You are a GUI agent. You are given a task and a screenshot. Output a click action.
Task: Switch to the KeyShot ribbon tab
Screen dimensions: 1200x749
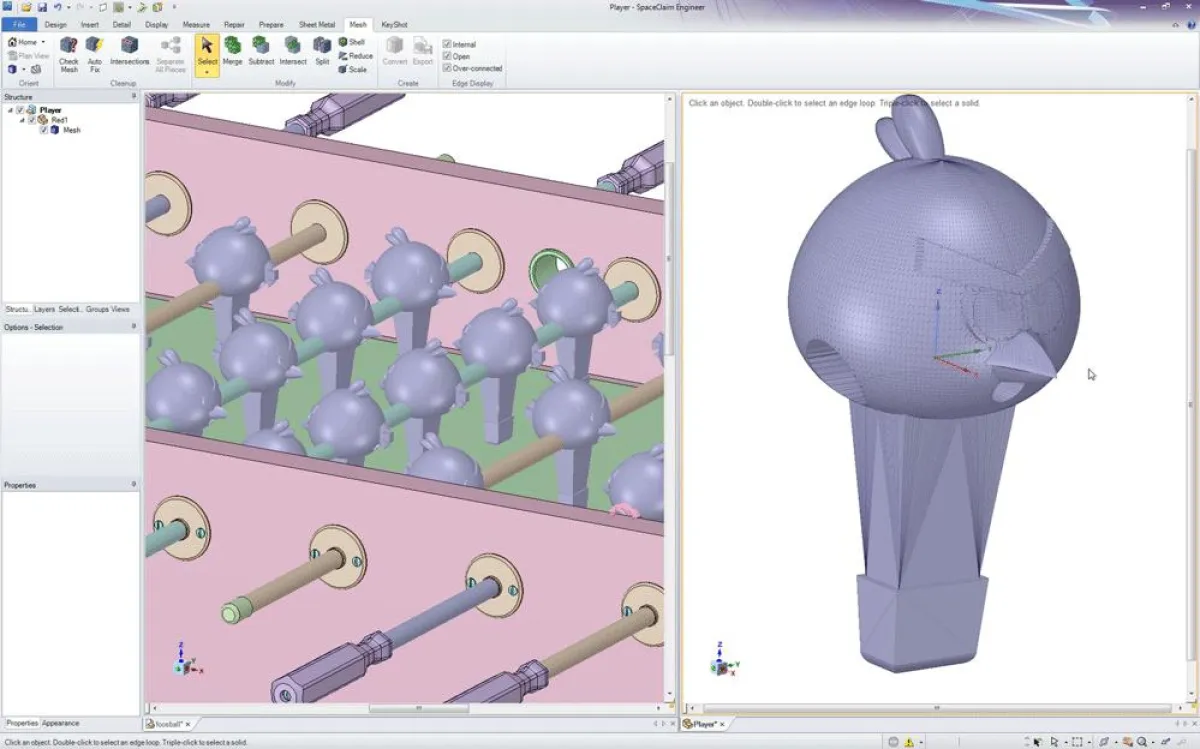coord(393,24)
